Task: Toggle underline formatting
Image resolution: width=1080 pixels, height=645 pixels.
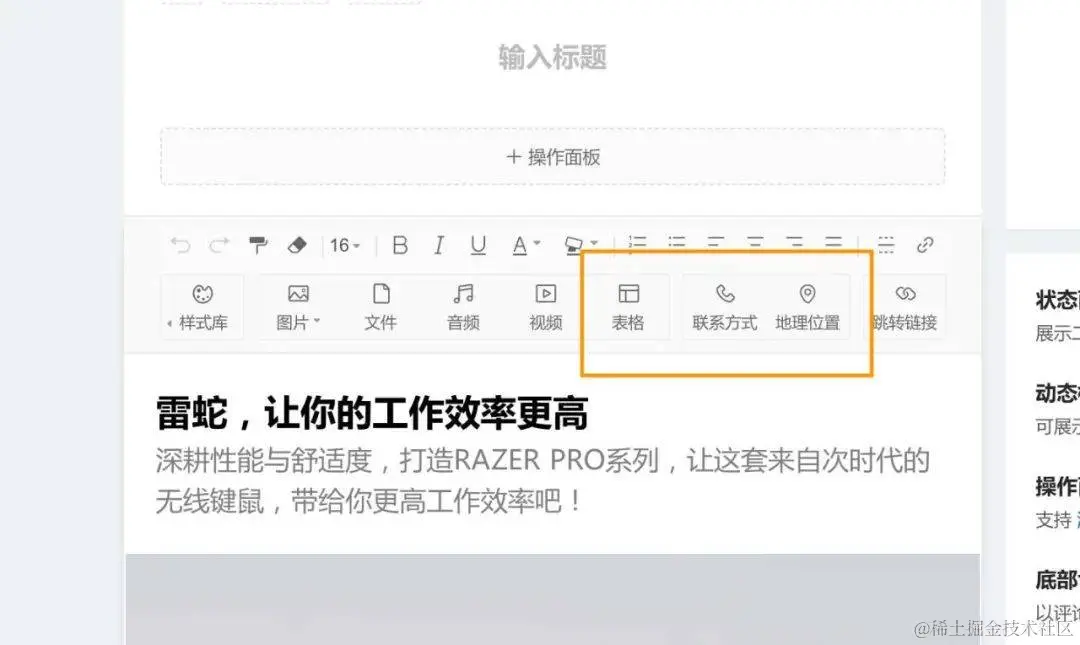Action: pos(478,245)
